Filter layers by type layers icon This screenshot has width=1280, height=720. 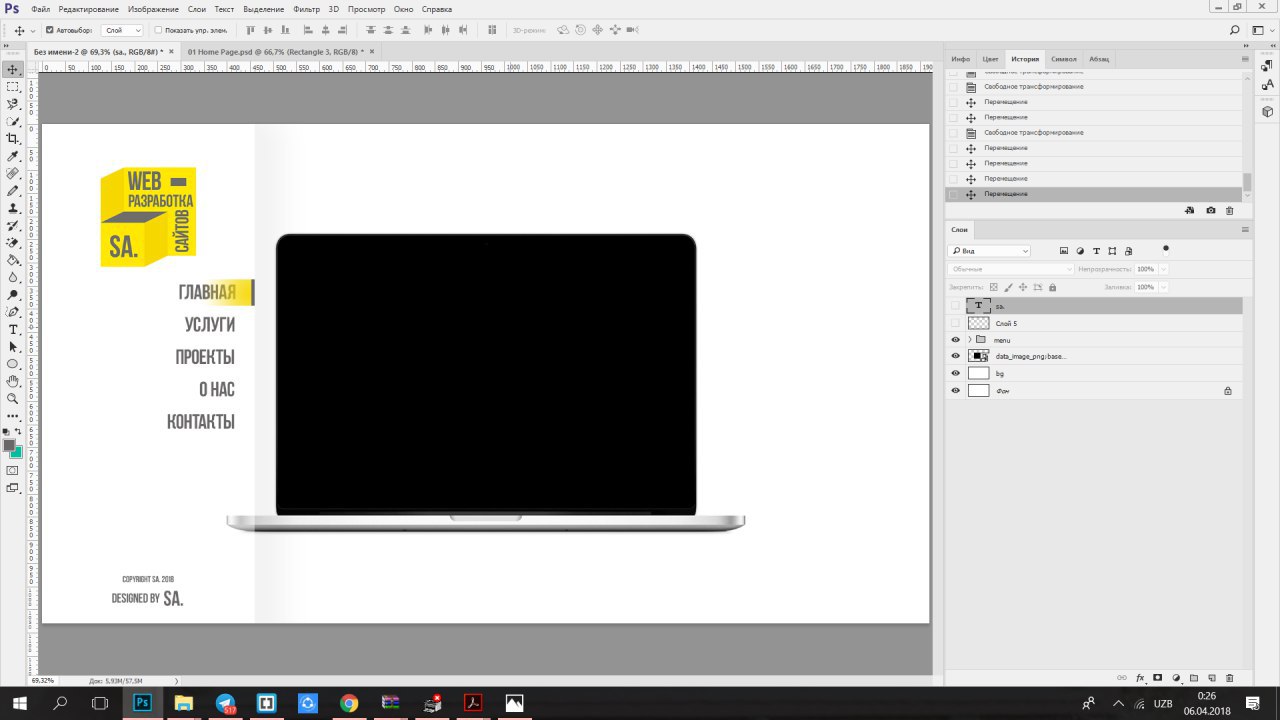coord(1096,251)
